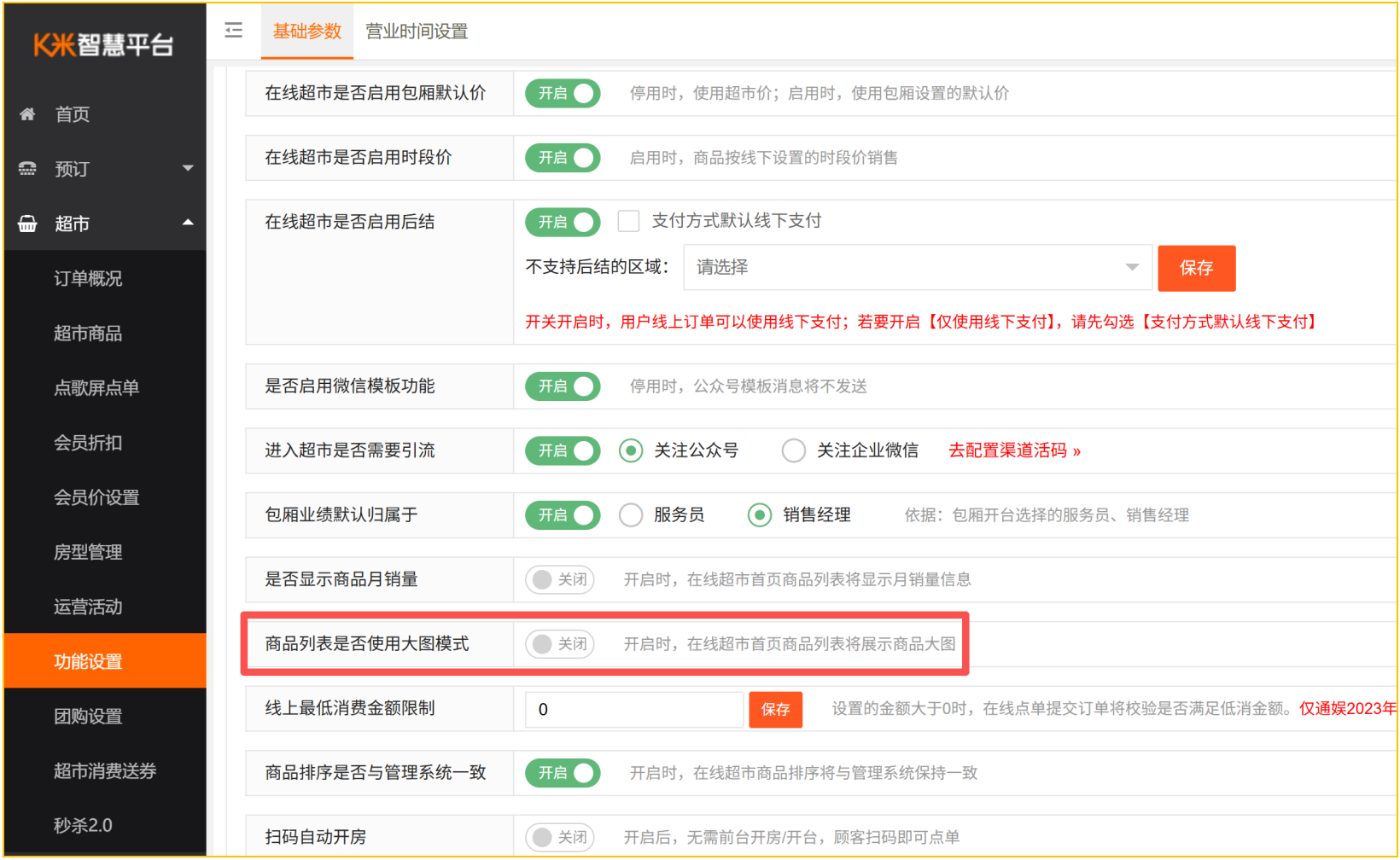1400x860 pixels.
Task: Check 支付方式默认线下支付 checkbox
Action: [628, 220]
